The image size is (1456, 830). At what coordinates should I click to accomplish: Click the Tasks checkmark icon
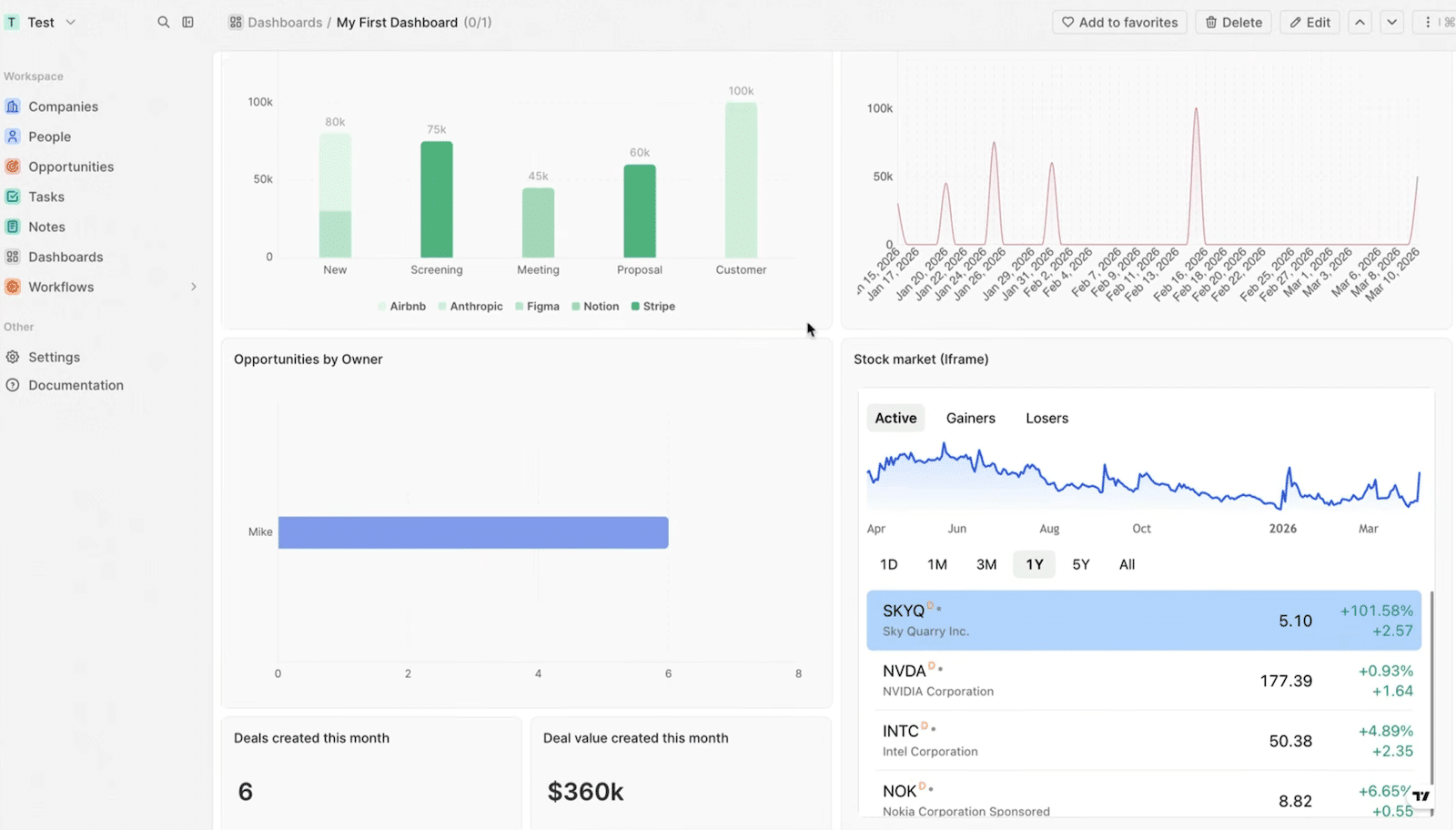(13, 197)
